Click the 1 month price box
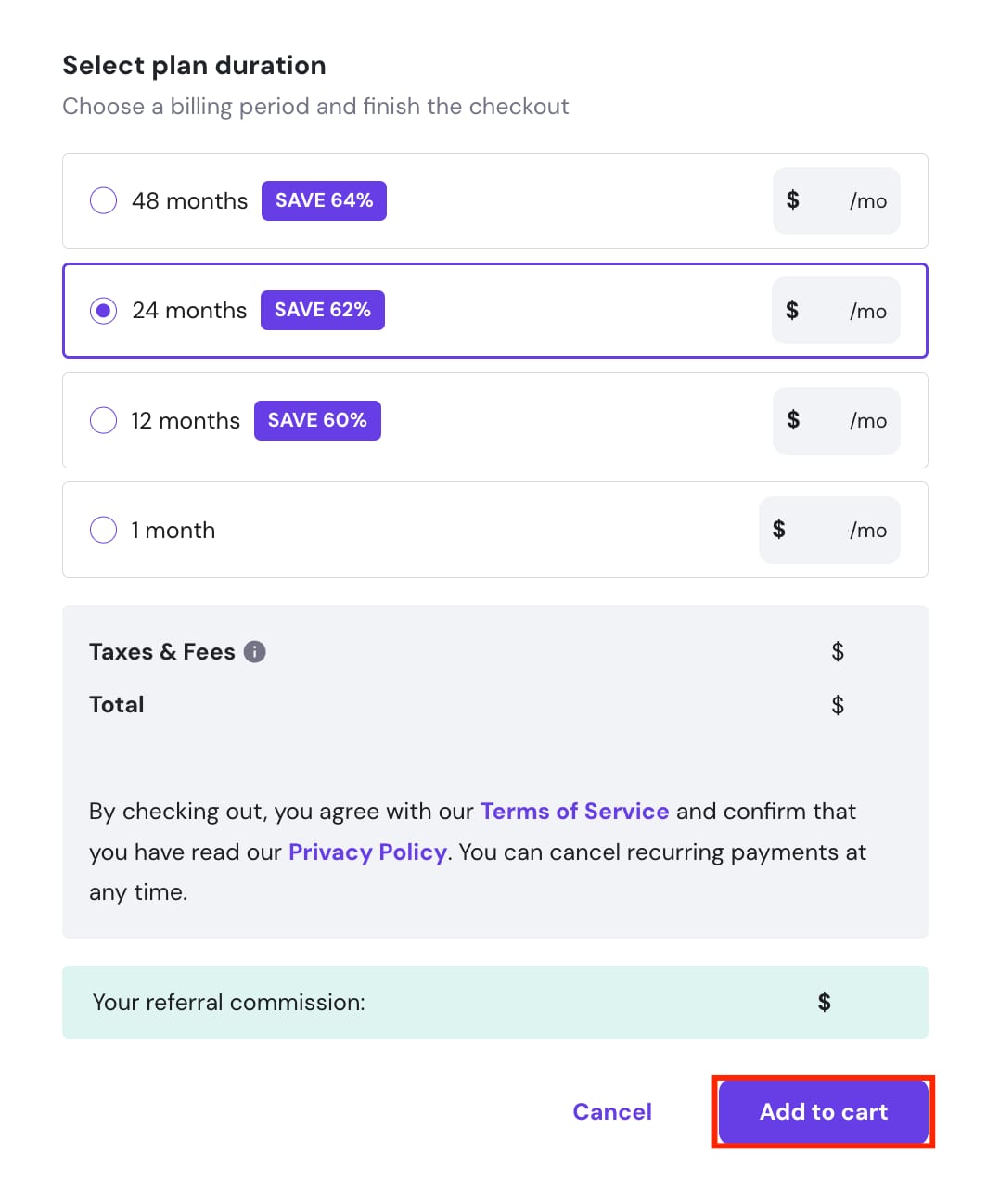Image resolution: width=987 pixels, height=1204 pixels. pyautogui.click(x=829, y=530)
